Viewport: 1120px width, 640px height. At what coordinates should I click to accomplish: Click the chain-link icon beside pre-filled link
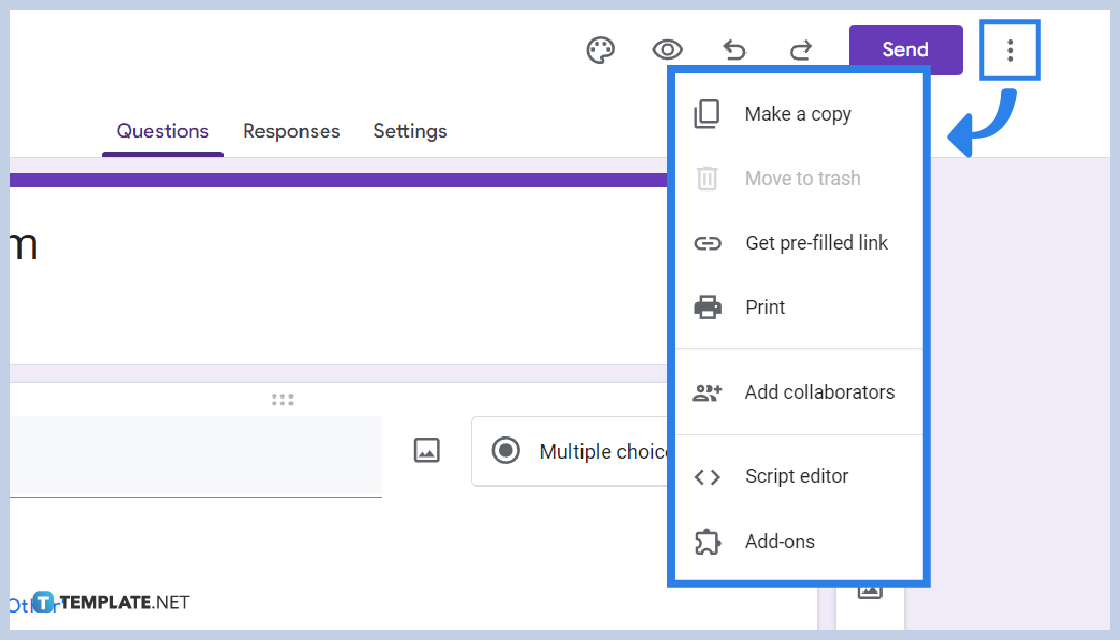click(707, 243)
